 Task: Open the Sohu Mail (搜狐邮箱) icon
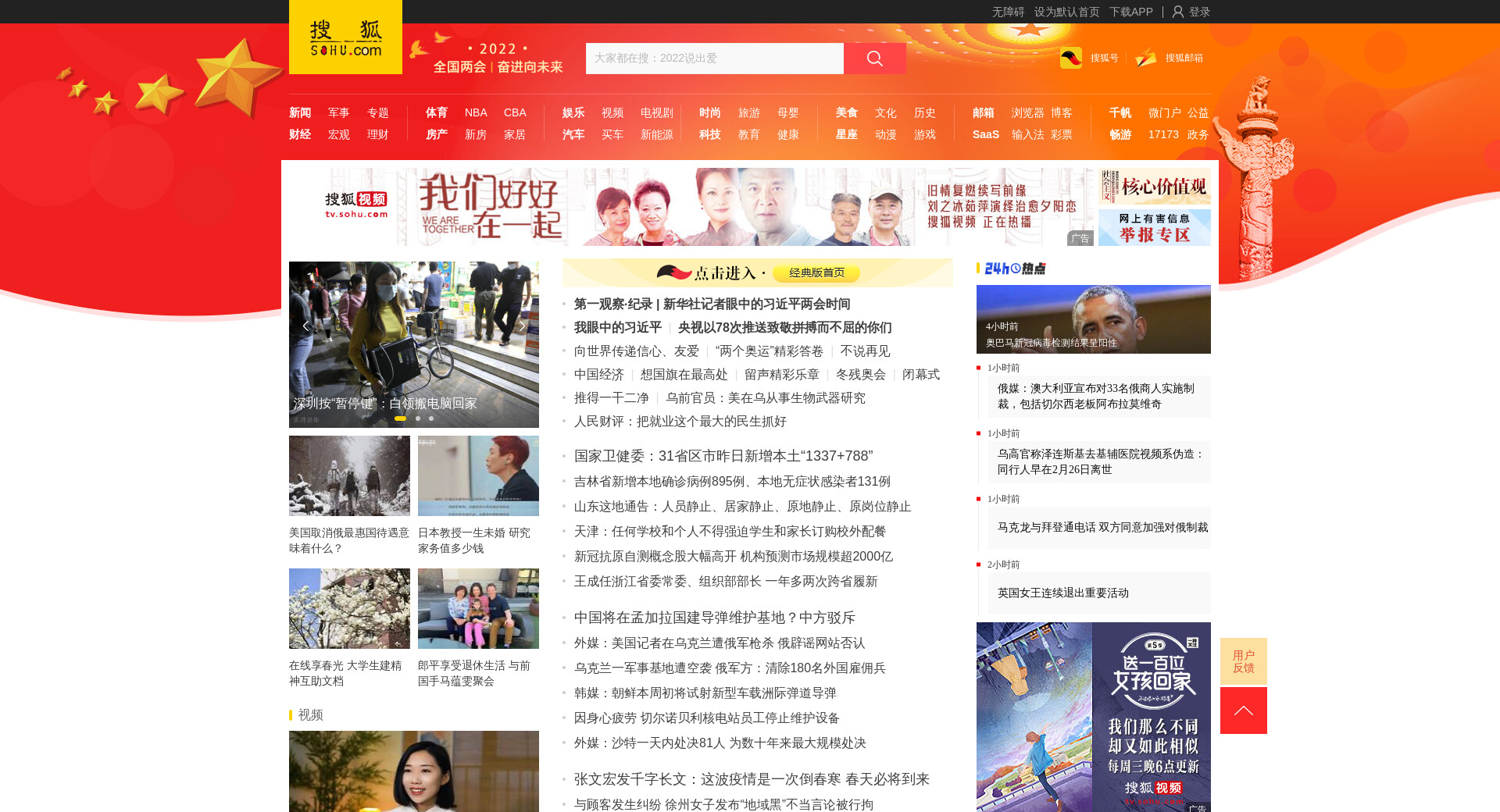click(x=1146, y=58)
